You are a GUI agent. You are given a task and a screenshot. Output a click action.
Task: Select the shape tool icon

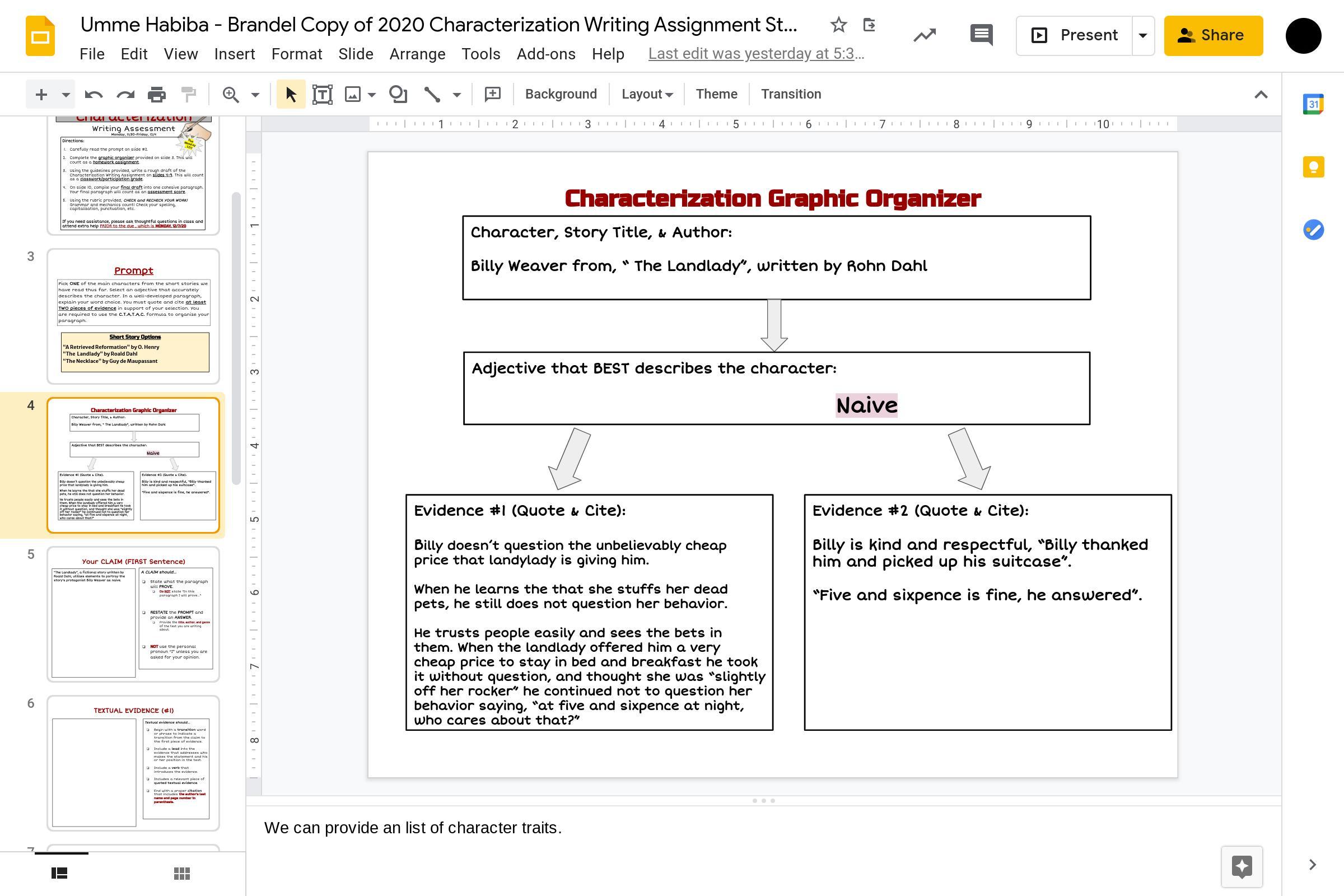(398, 94)
